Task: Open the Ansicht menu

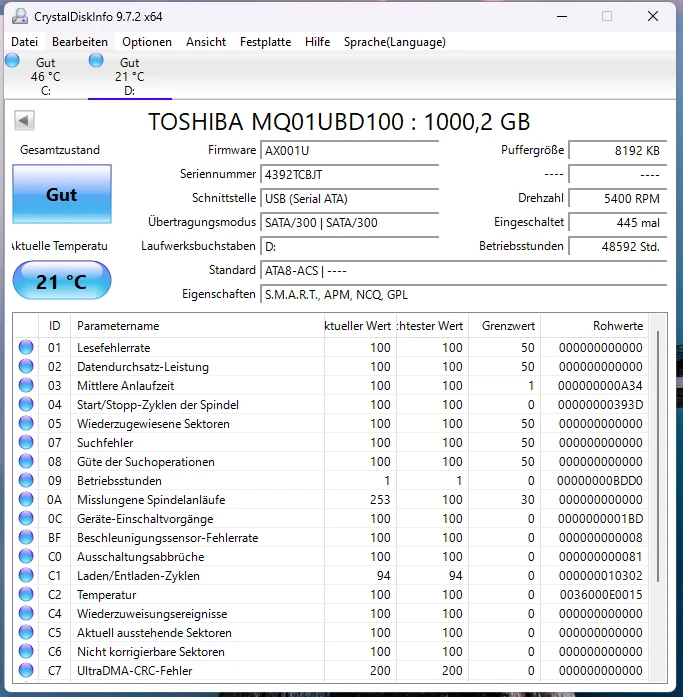Action: point(206,42)
